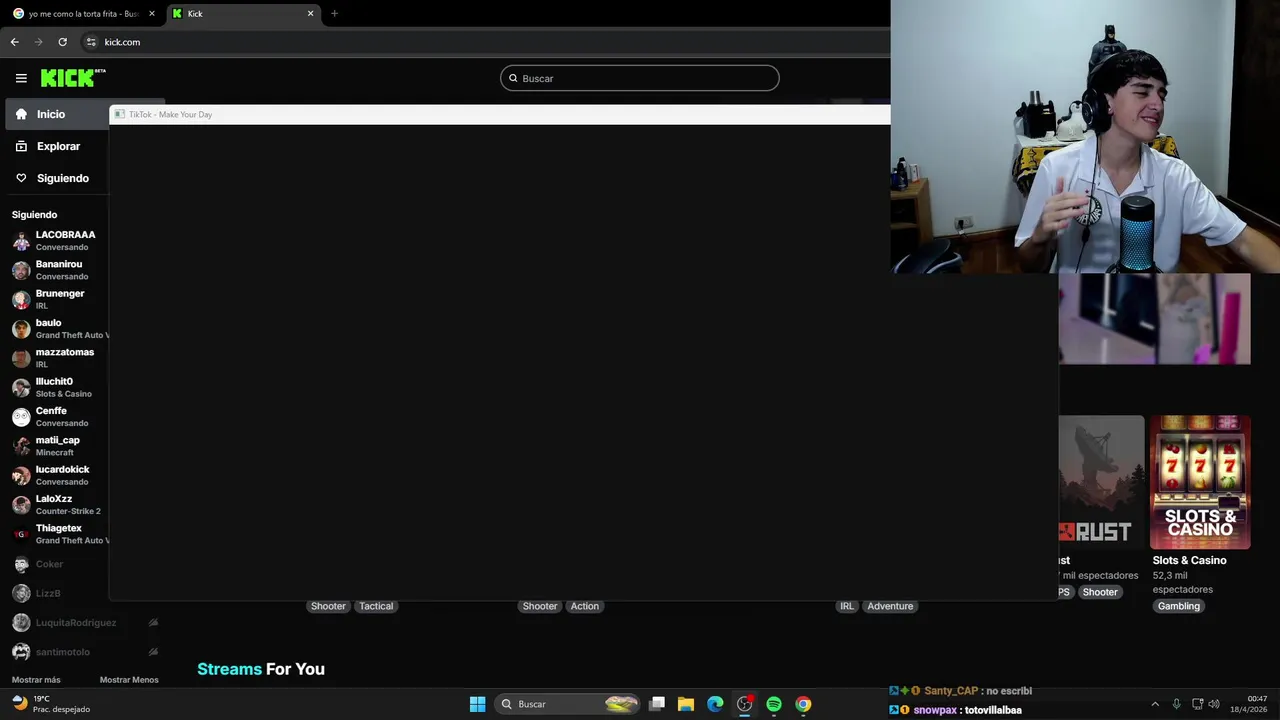Click the kick.com address bar URL

coord(122,42)
